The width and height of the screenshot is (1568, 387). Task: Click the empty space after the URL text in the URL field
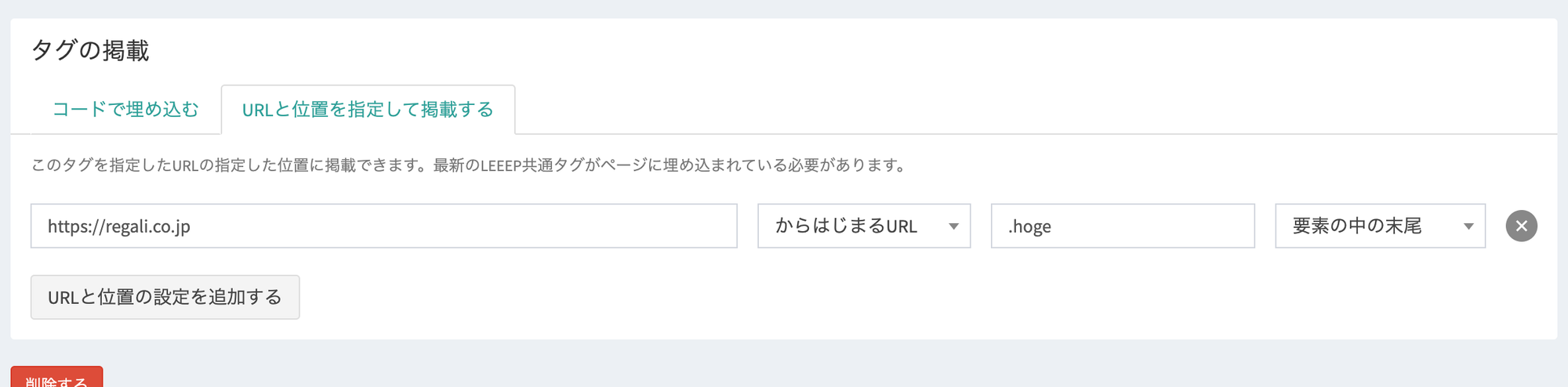[470, 226]
